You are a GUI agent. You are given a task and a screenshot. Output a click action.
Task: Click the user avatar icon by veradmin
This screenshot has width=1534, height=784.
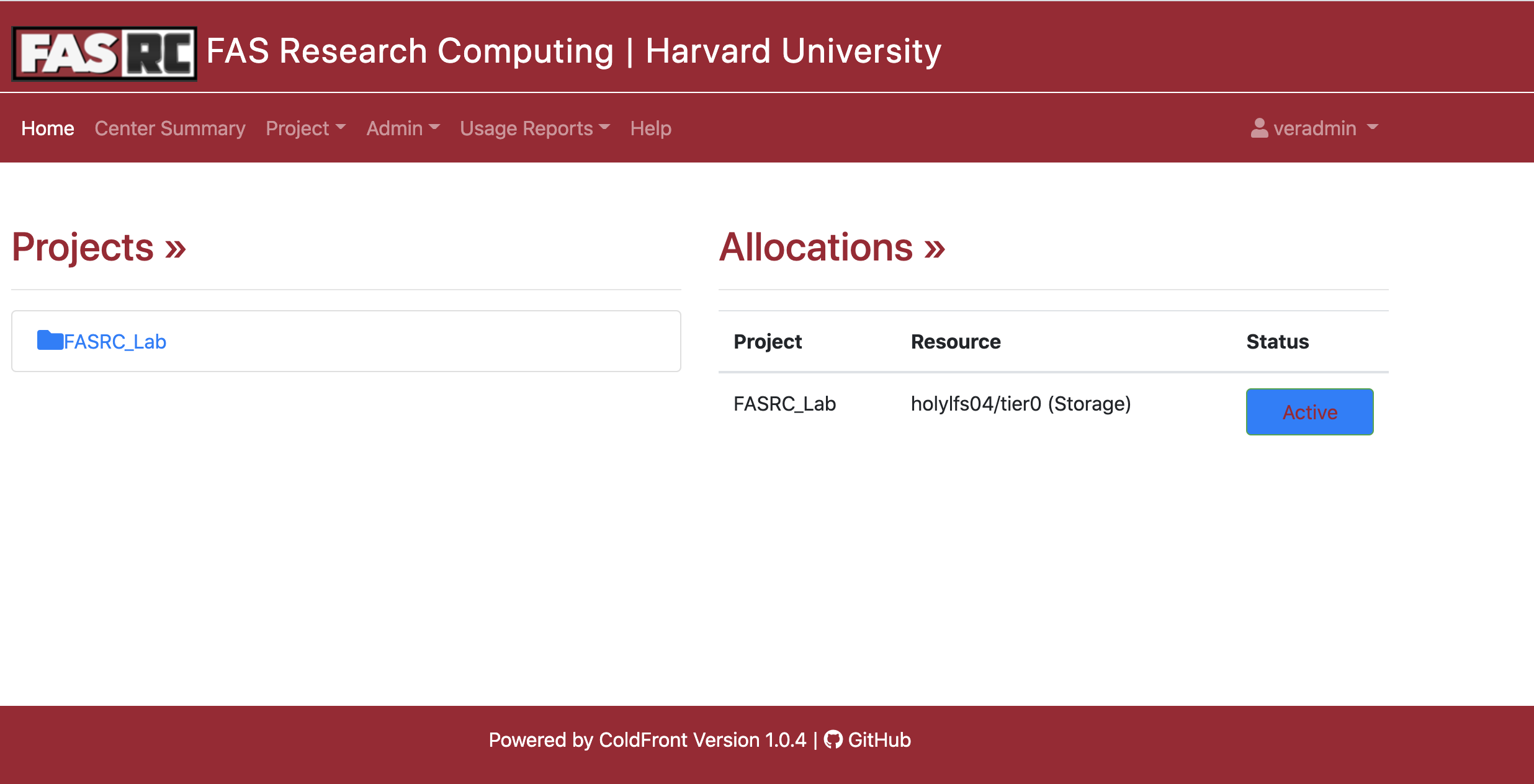coord(1259,128)
